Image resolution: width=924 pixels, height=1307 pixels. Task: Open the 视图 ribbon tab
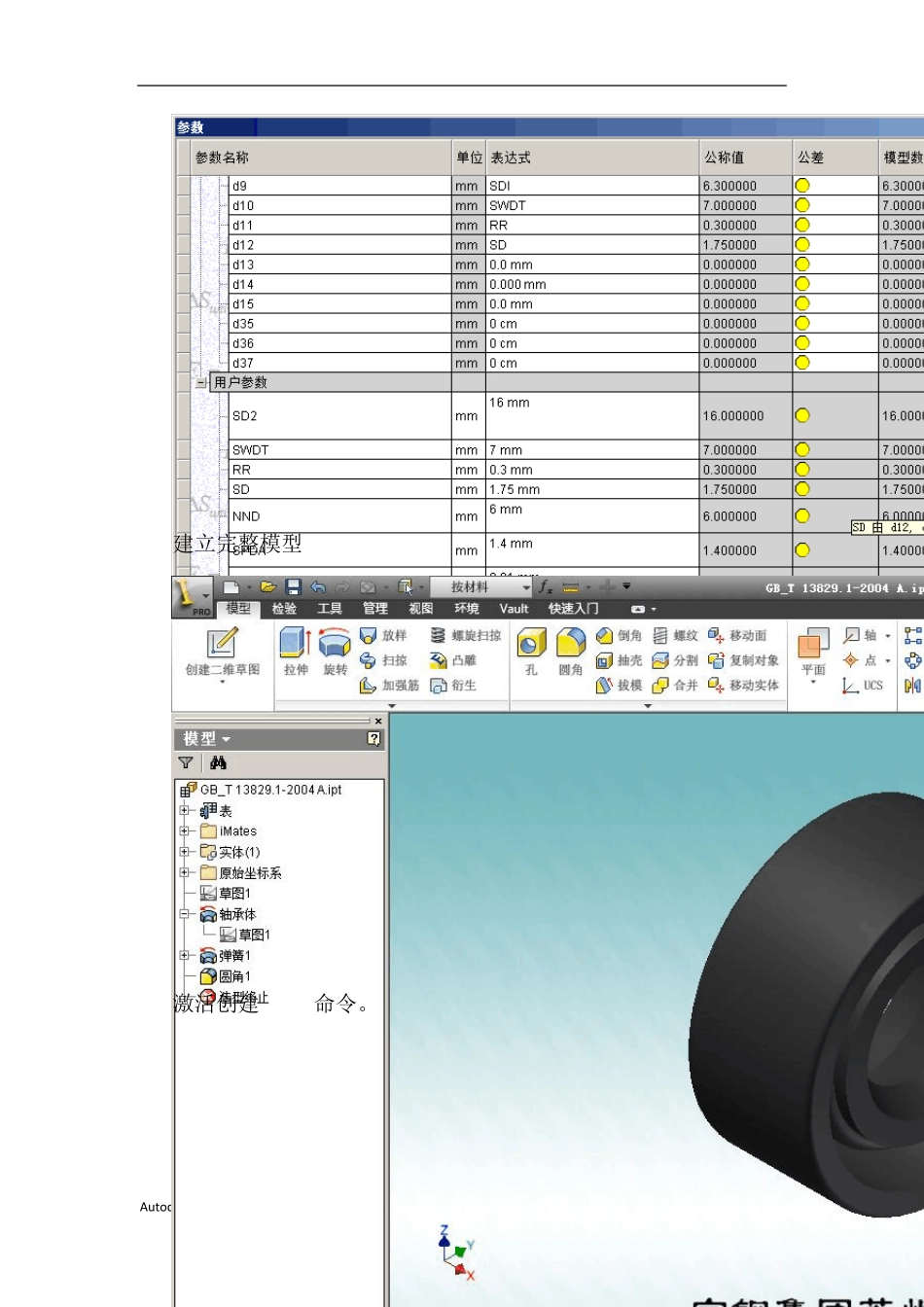tap(420, 609)
